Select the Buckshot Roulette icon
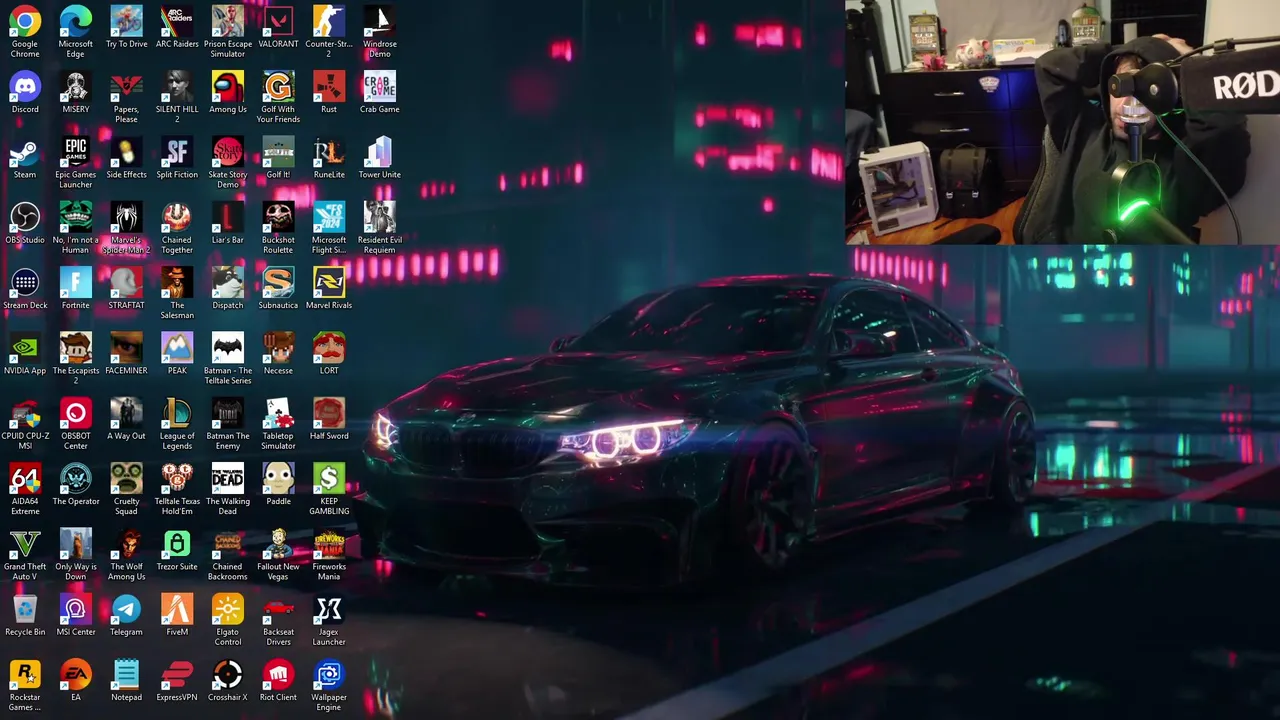The height and width of the screenshot is (720, 1280). click(x=278, y=217)
